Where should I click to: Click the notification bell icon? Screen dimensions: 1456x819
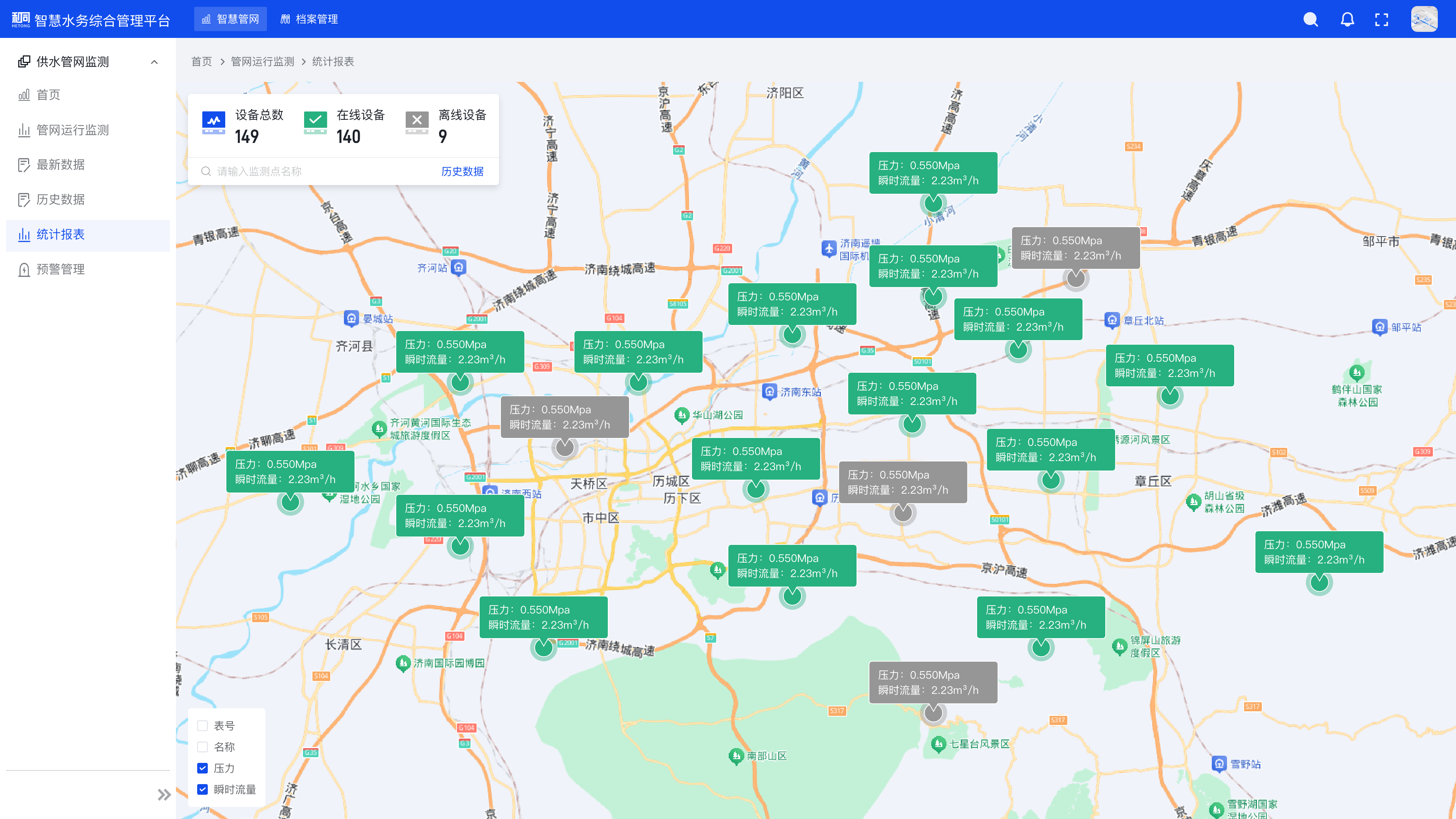tap(1347, 19)
